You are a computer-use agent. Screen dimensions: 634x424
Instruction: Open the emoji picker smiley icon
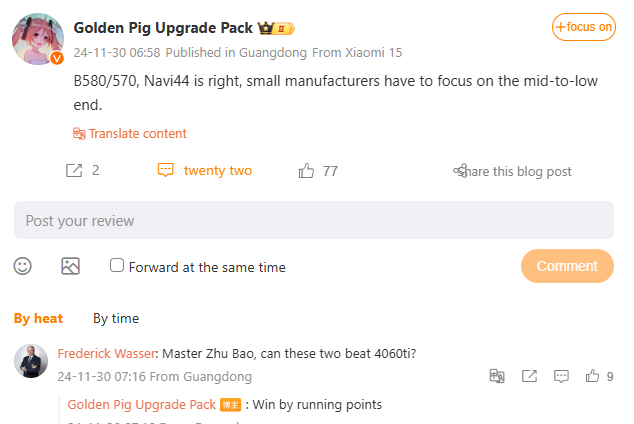click(x=23, y=266)
